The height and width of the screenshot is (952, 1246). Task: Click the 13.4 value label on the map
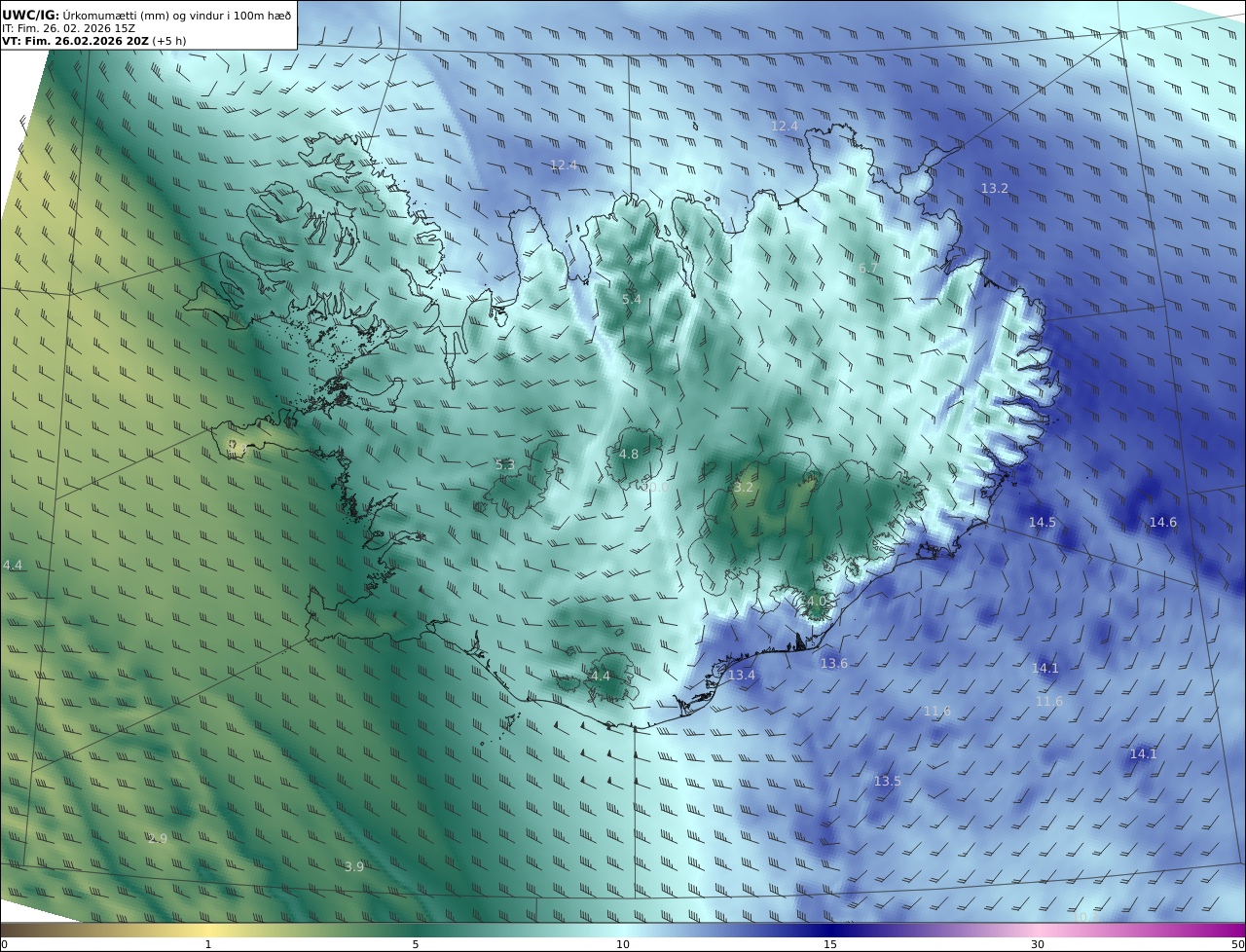(x=741, y=675)
